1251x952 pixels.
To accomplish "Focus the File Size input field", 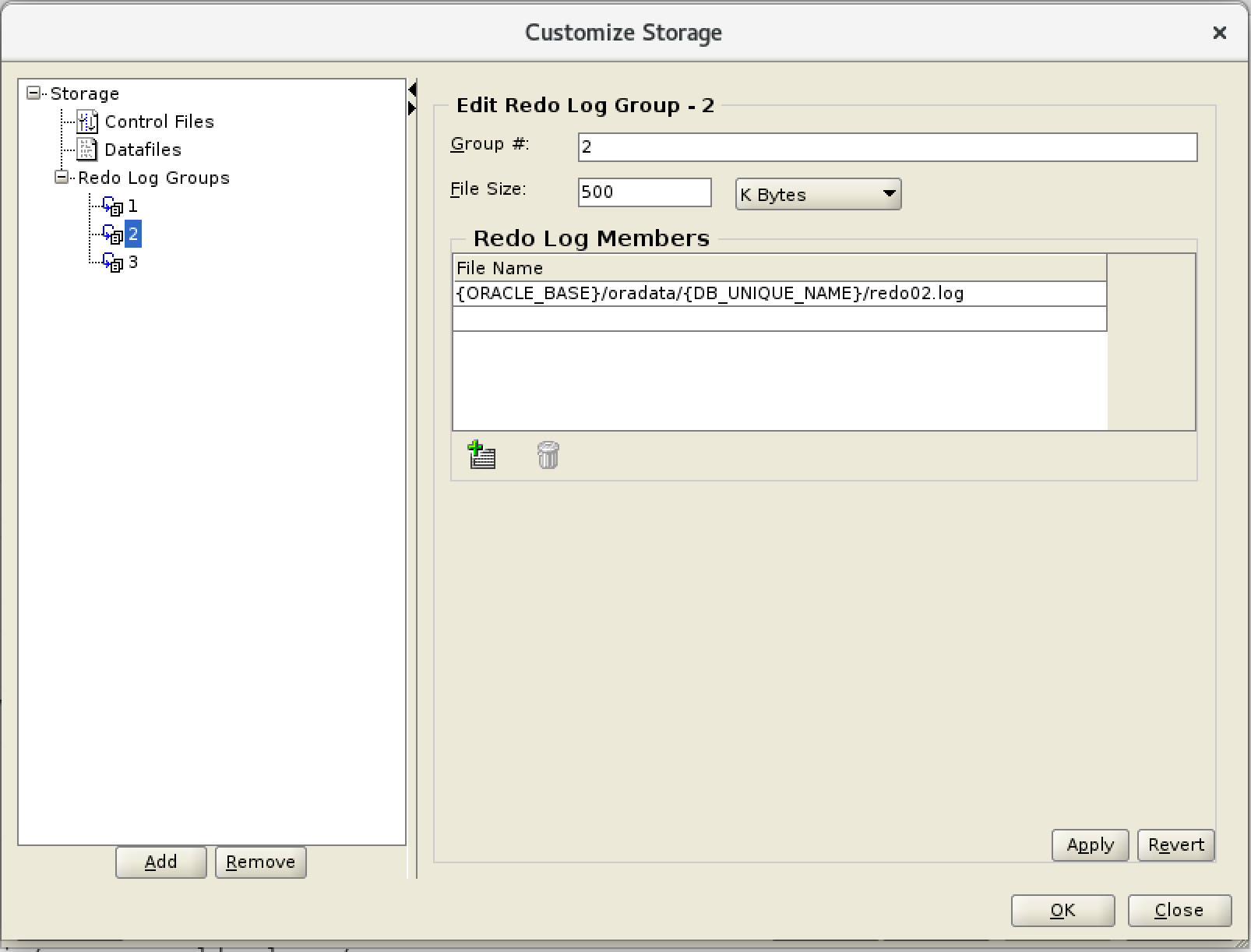I will click(644, 192).
